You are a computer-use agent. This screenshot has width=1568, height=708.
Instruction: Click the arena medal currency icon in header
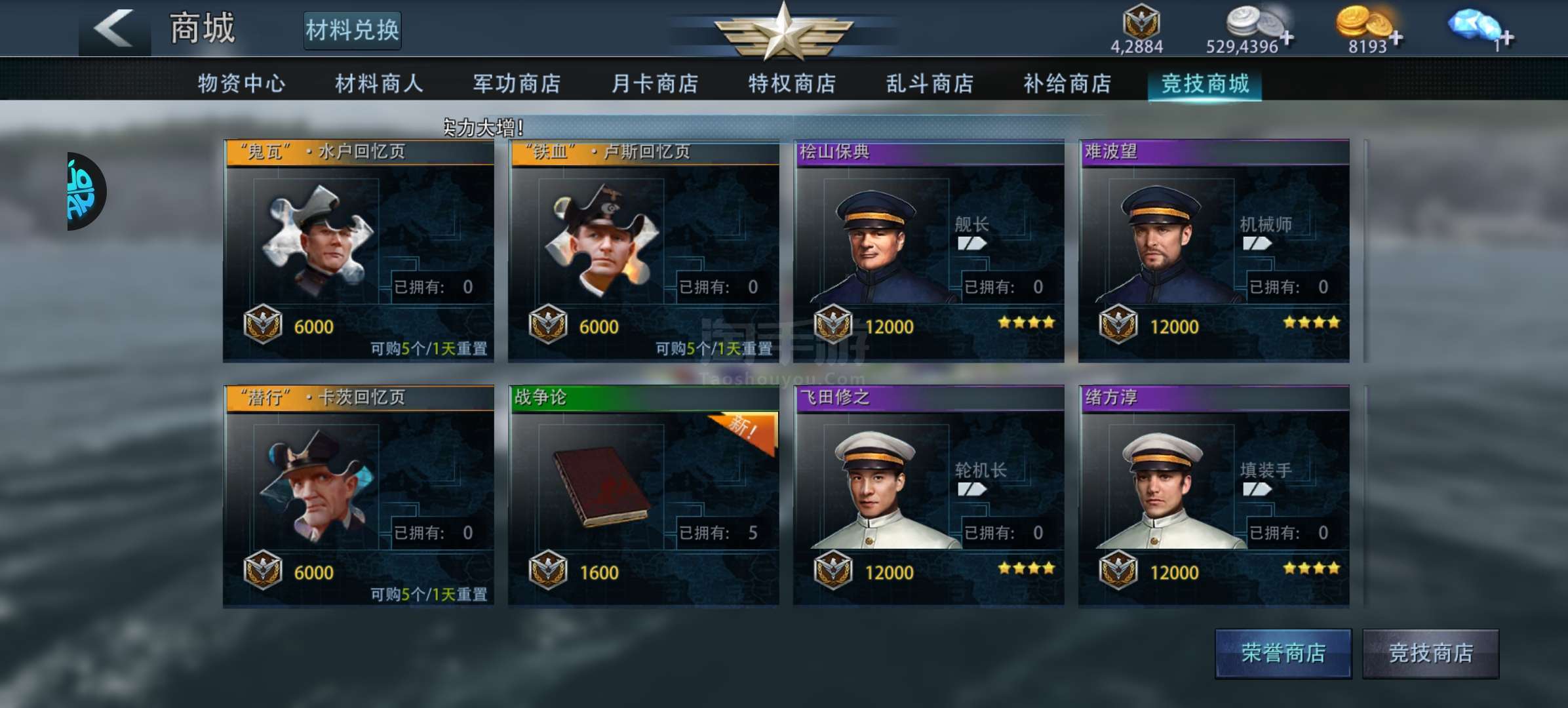1141,20
